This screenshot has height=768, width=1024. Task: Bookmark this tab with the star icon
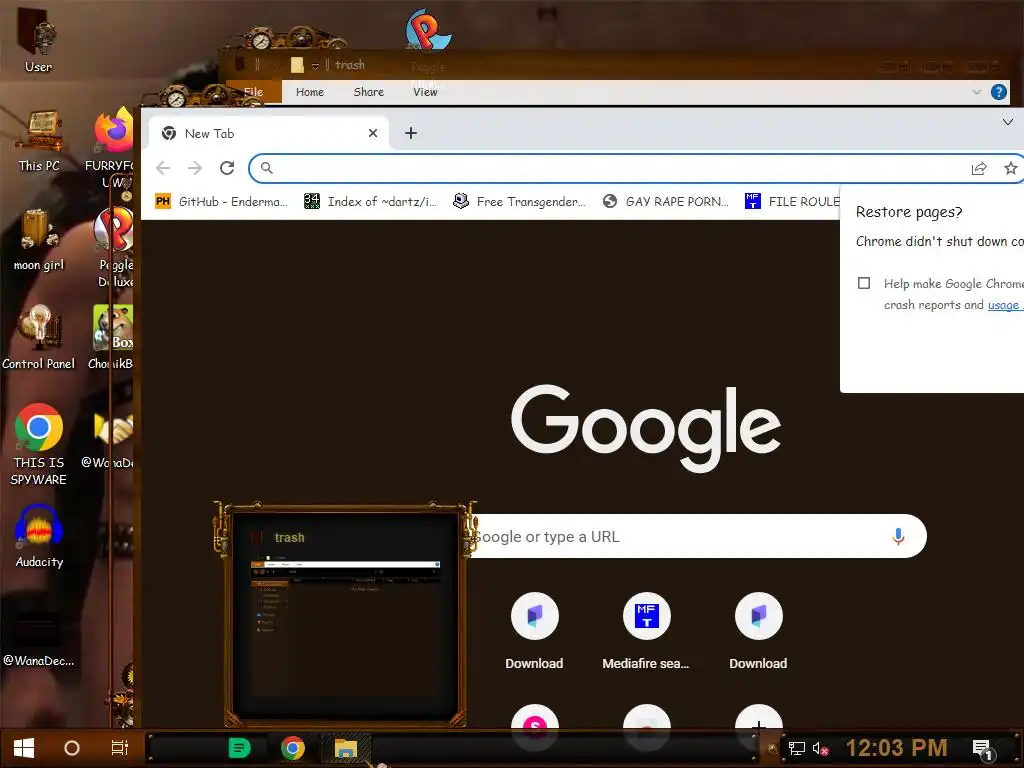click(x=1010, y=168)
